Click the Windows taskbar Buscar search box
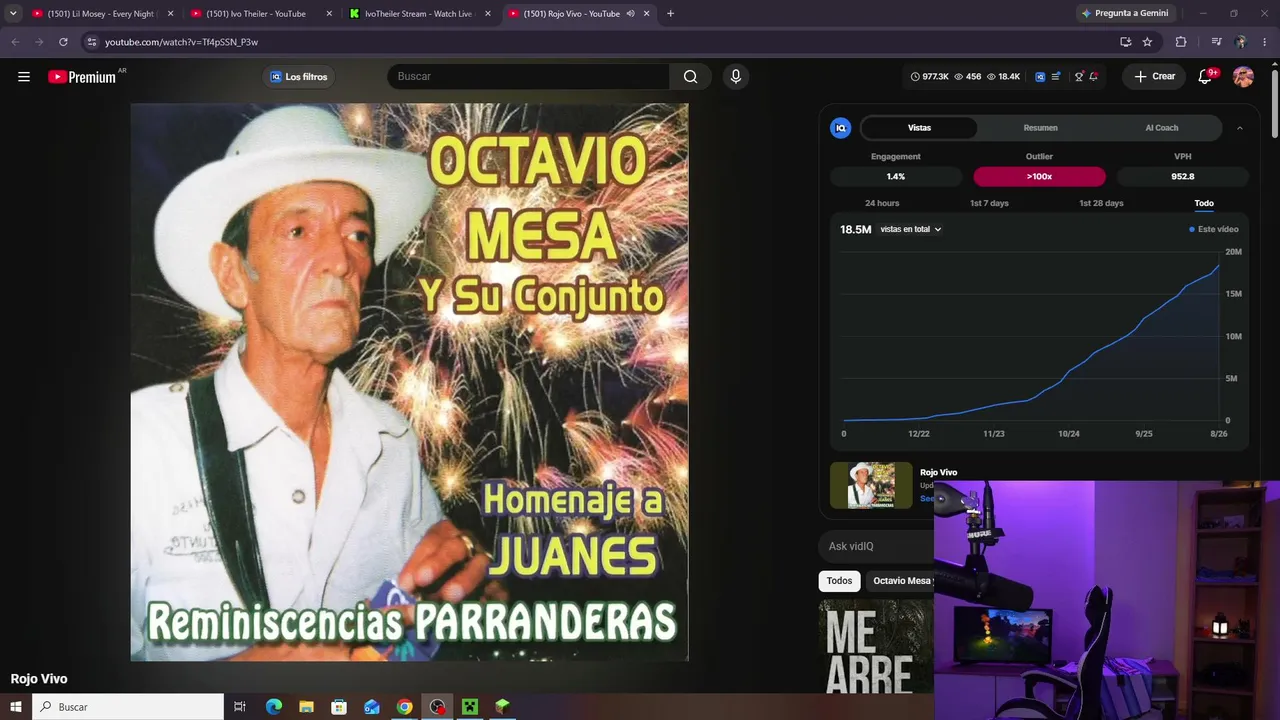 coord(128,707)
